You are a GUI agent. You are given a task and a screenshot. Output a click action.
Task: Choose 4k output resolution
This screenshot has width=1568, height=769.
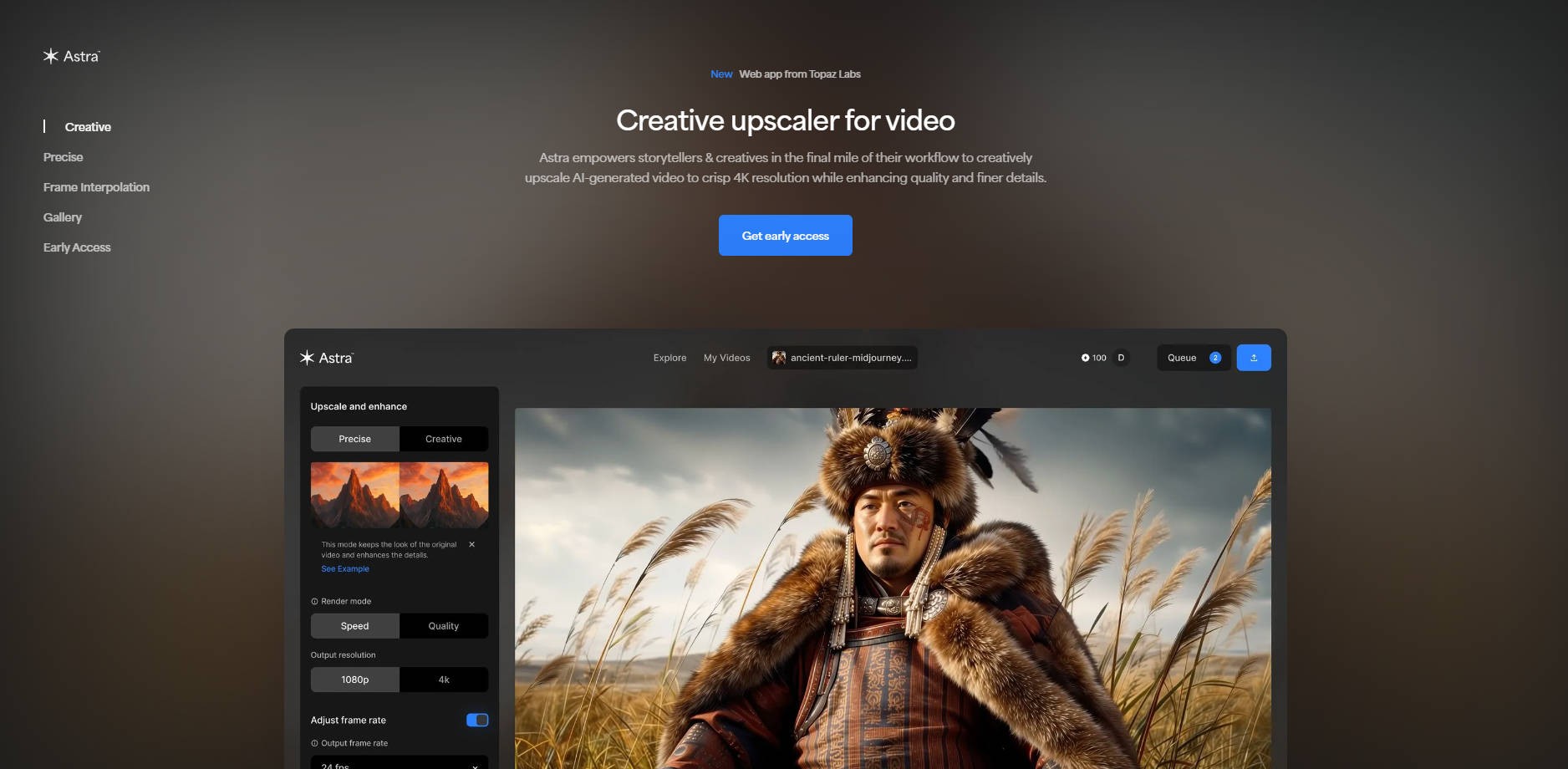point(443,680)
